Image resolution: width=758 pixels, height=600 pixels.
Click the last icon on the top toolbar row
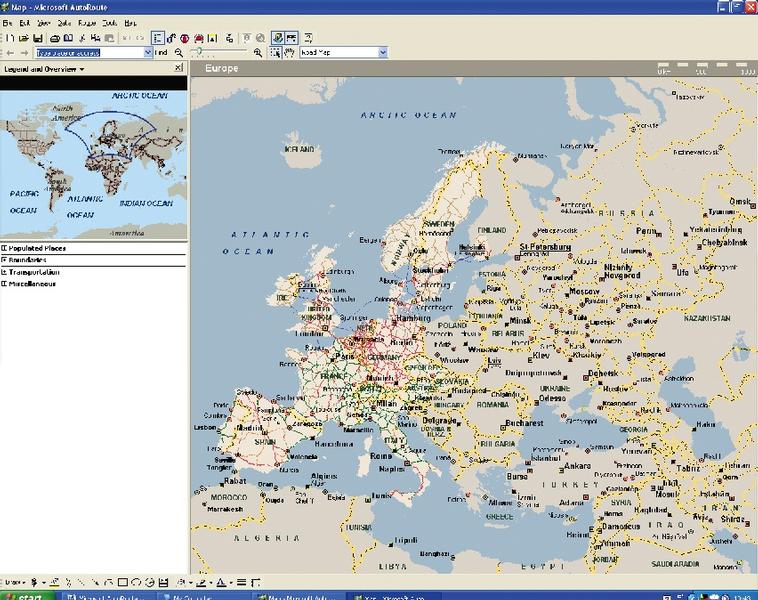coord(308,38)
